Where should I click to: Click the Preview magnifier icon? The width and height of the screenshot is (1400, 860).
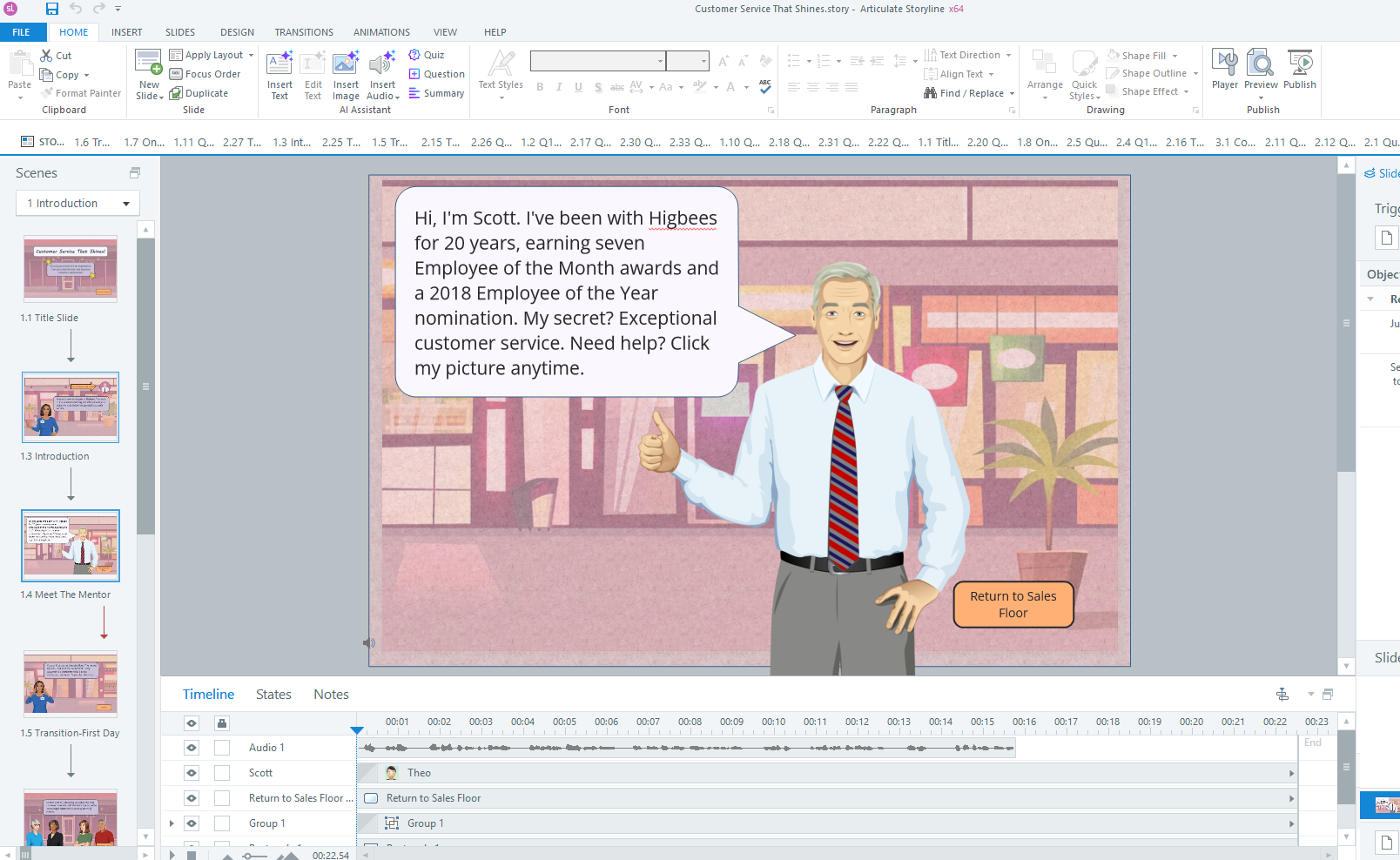click(1261, 63)
